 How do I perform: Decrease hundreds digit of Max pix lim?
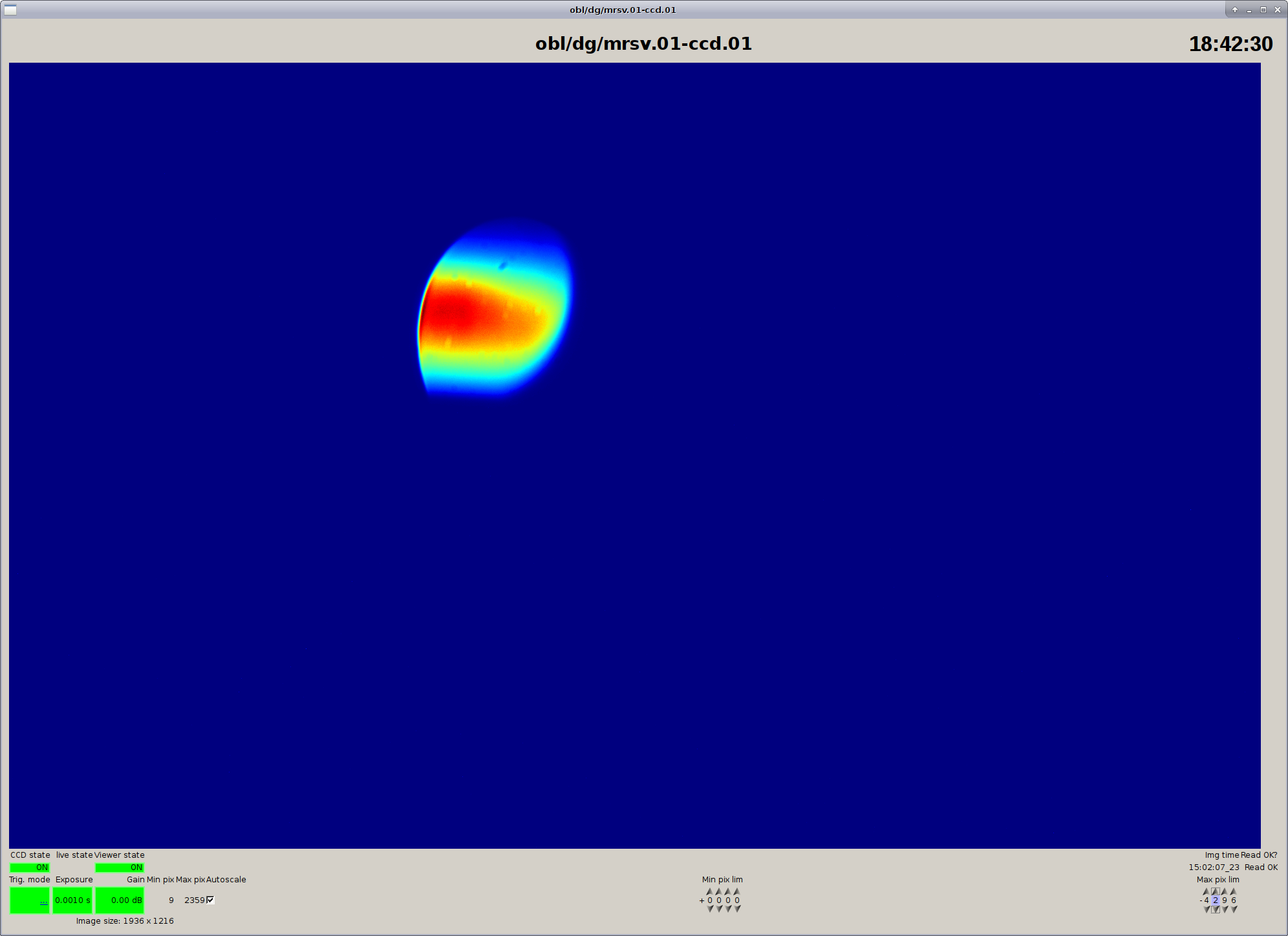1216,909
